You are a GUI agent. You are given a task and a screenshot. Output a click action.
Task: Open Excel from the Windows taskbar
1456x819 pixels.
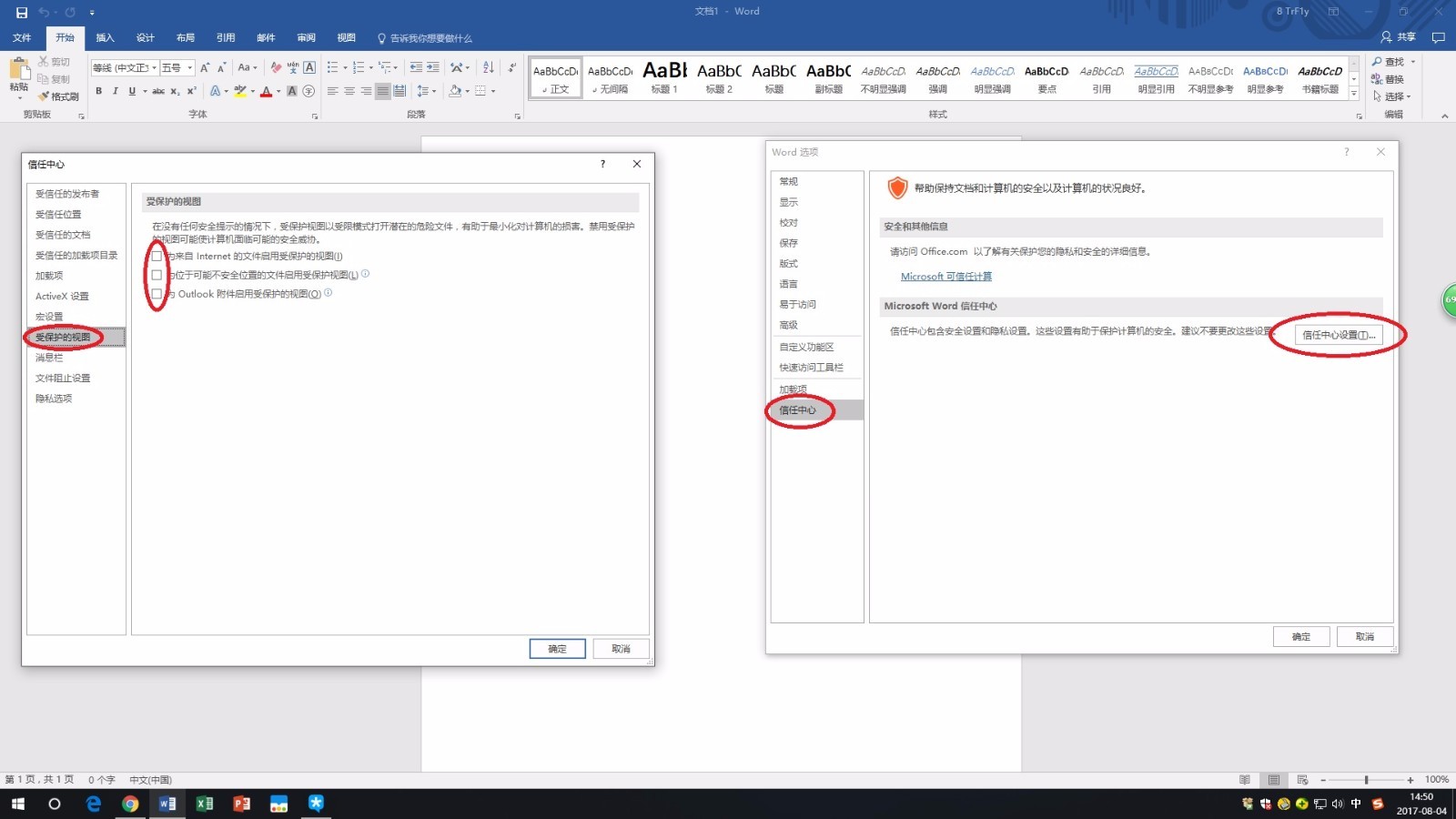[204, 804]
